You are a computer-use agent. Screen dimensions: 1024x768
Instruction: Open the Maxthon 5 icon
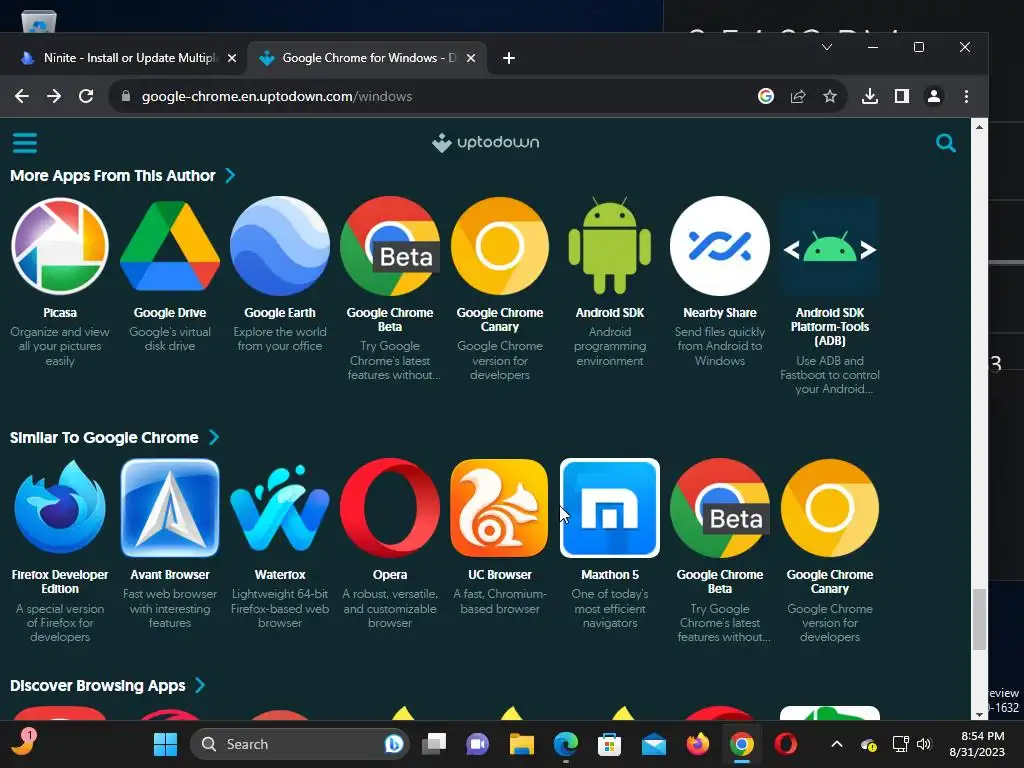(610, 508)
